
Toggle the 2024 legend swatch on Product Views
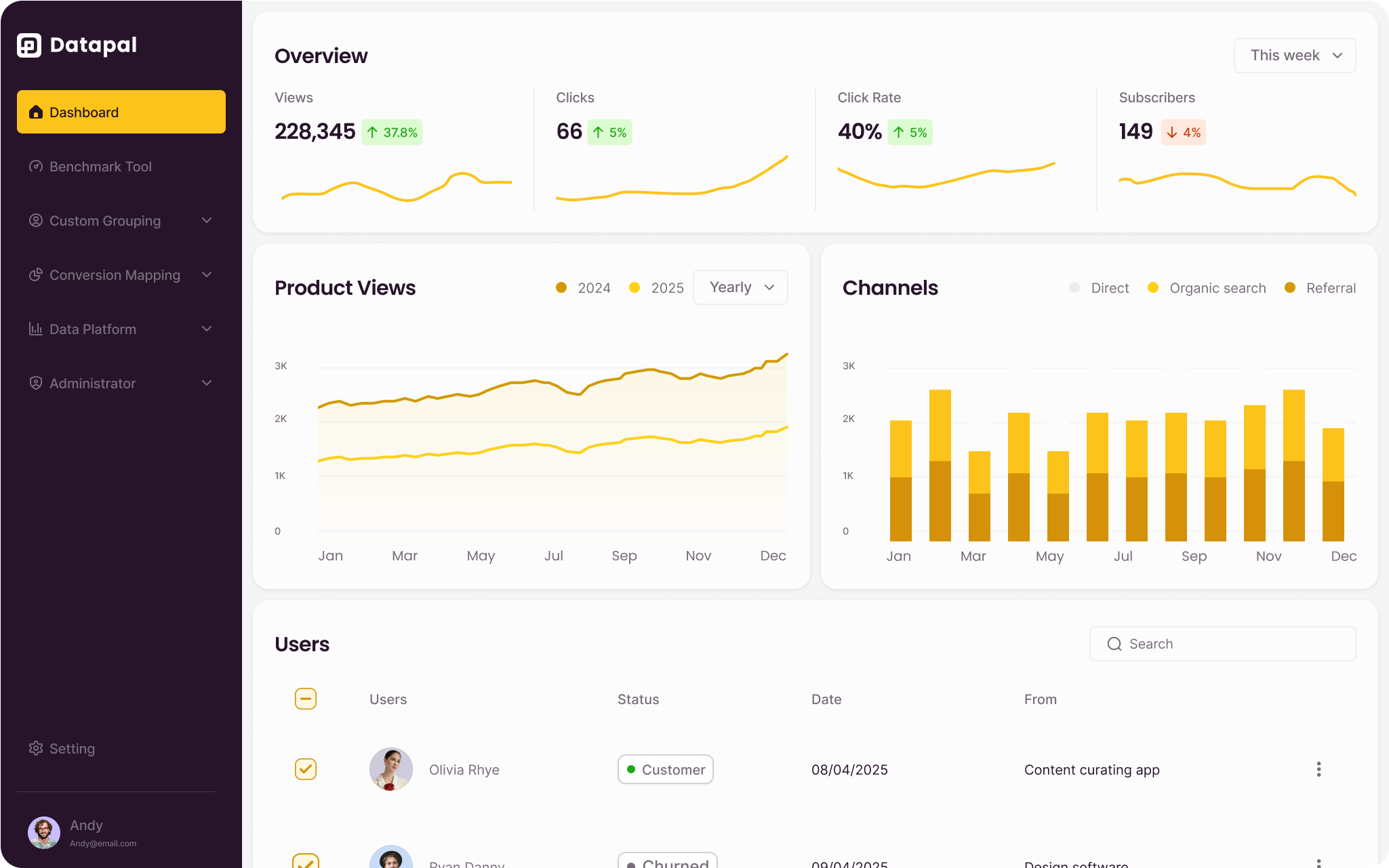click(x=561, y=287)
